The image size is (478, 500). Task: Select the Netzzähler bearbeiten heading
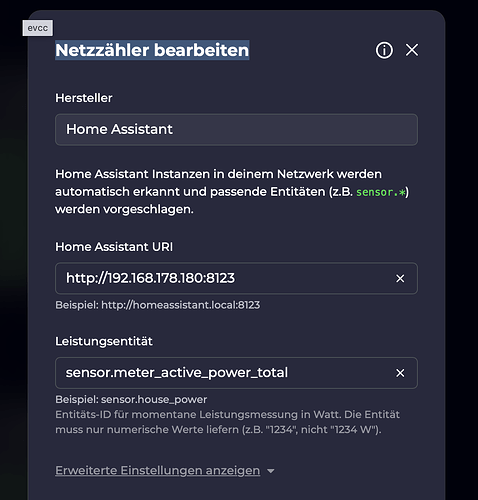[x=152, y=50]
